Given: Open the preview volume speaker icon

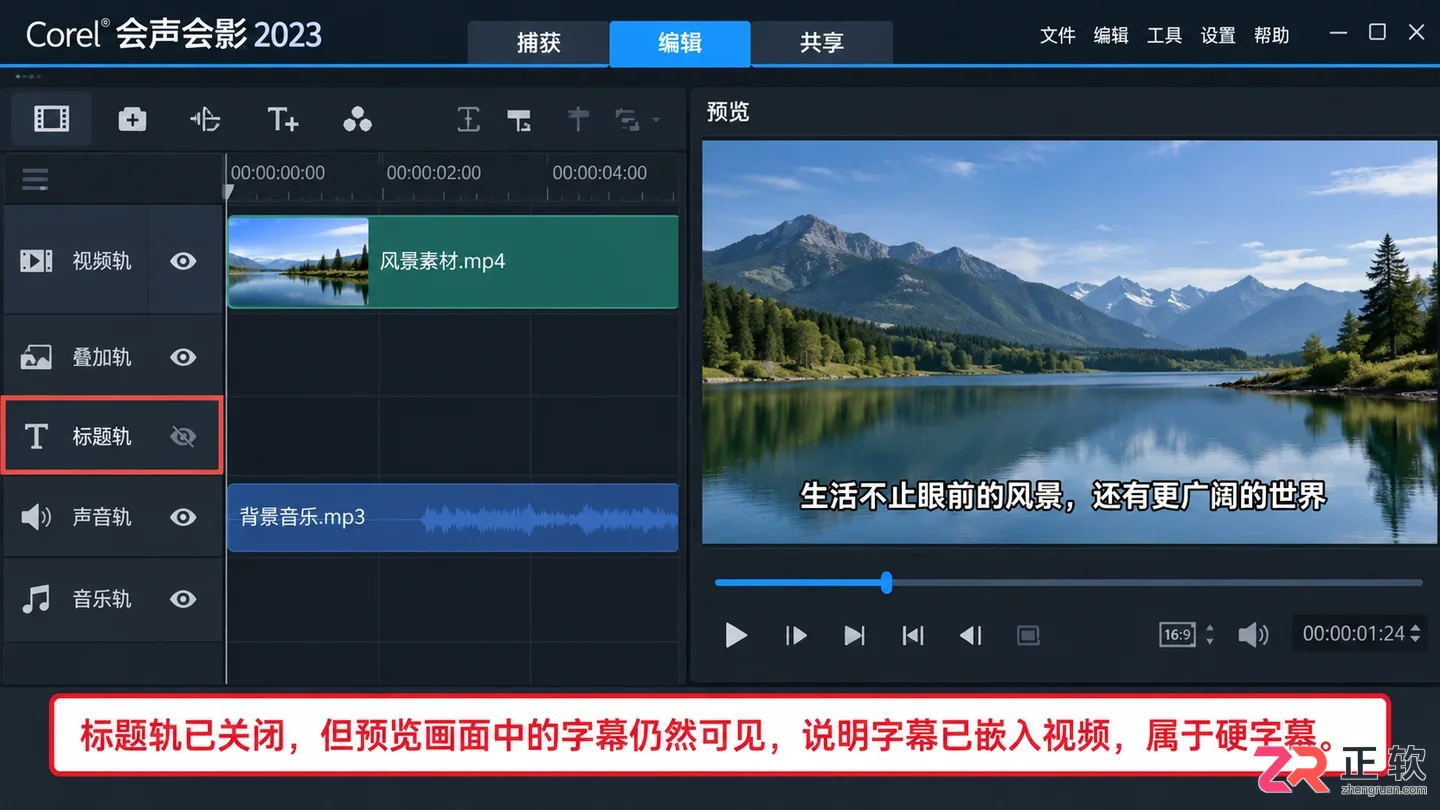Looking at the screenshot, I should click(x=1253, y=634).
